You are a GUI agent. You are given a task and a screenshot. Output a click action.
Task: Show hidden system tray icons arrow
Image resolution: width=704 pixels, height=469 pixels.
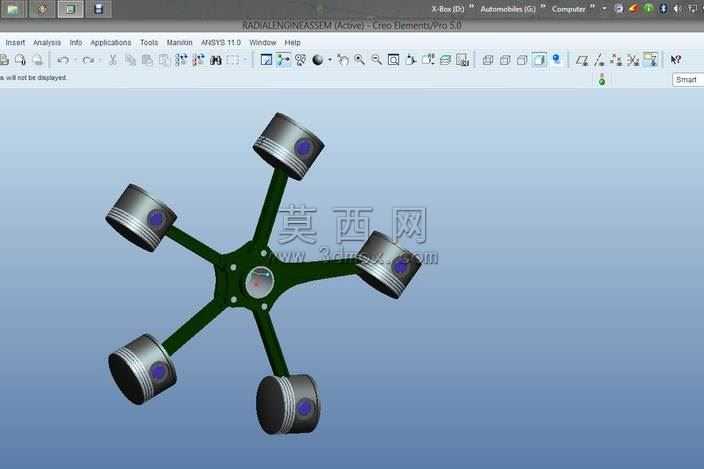coord(604,9)
